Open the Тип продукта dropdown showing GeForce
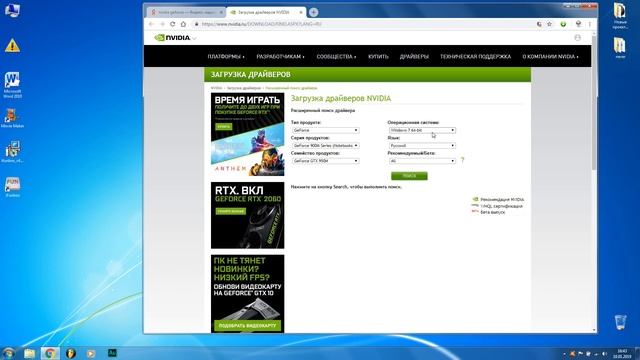640x360 pixels. [325, 130]
